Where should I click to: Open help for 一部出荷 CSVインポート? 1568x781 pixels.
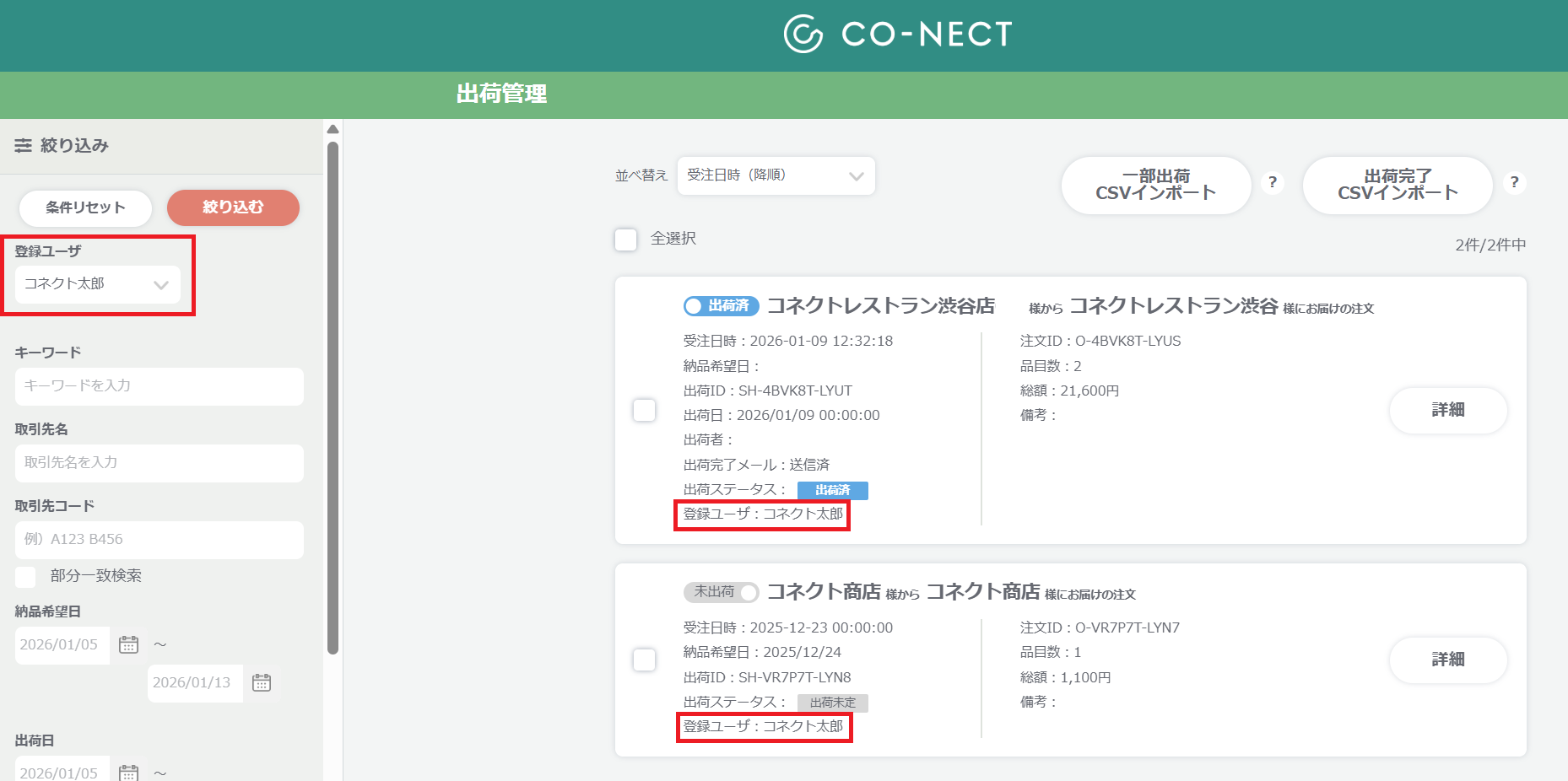click(x=1273, y=182)
